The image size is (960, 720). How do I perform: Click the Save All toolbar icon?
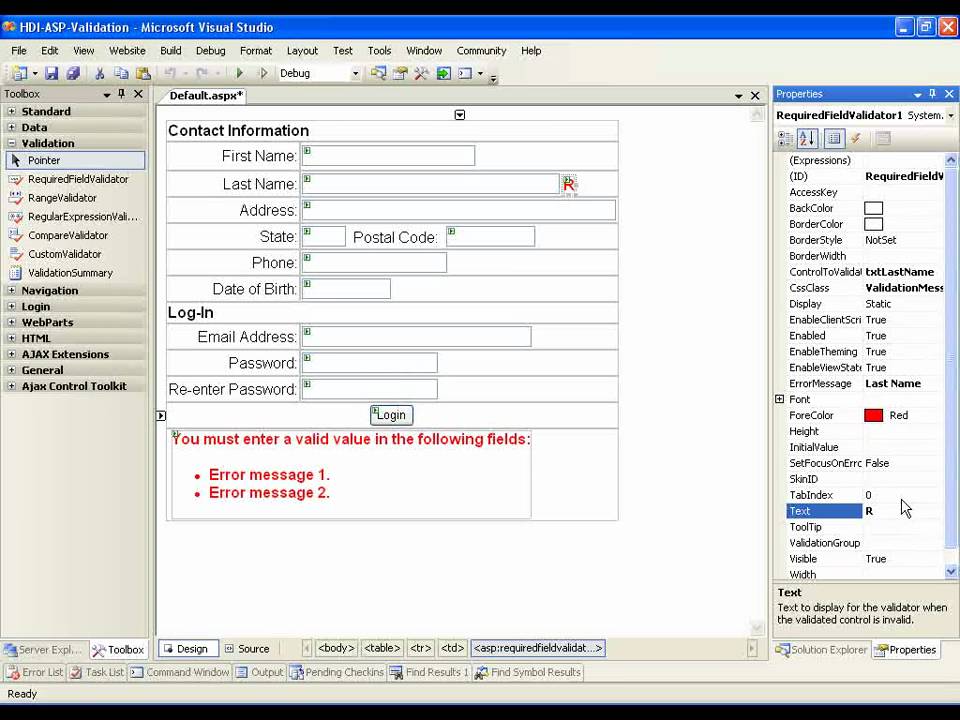[x=73, y=73]
